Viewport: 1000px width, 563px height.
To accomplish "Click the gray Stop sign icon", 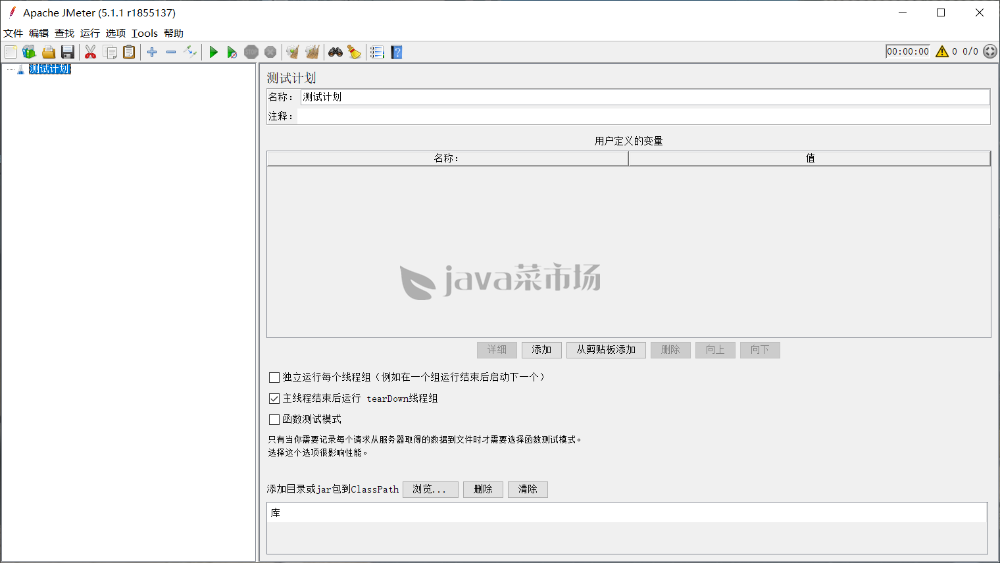I will [251, 52].
